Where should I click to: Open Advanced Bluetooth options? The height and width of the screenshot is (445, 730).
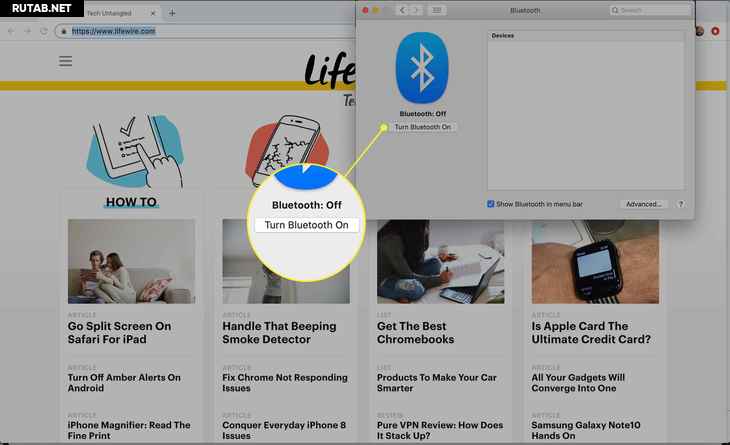[x=643, y=204]
